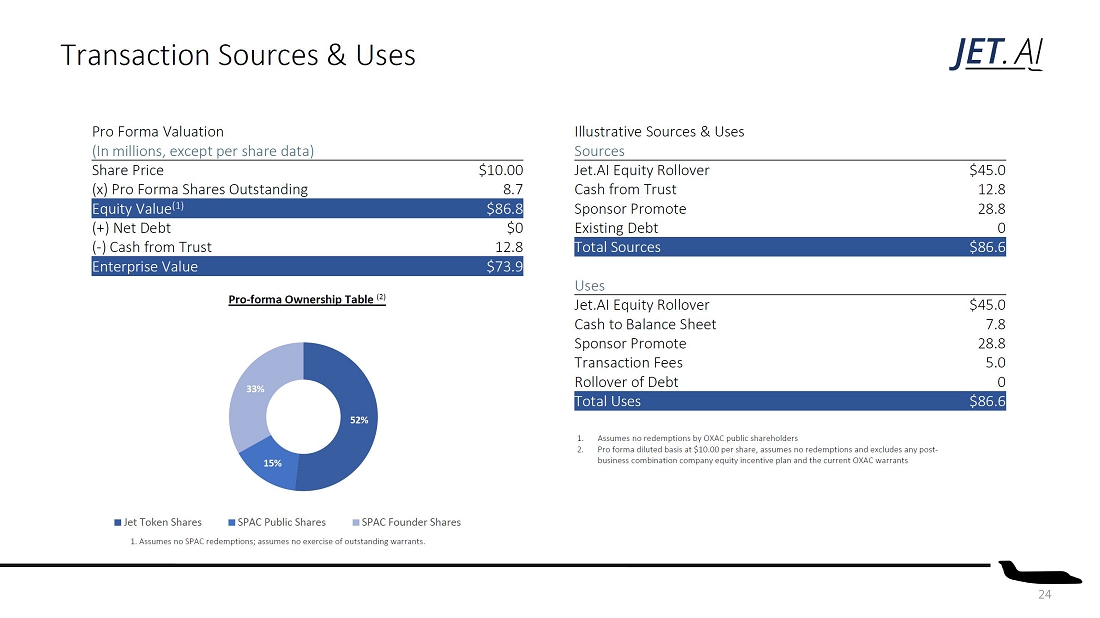
Task: Click the Uses section header
Action: 589,286
